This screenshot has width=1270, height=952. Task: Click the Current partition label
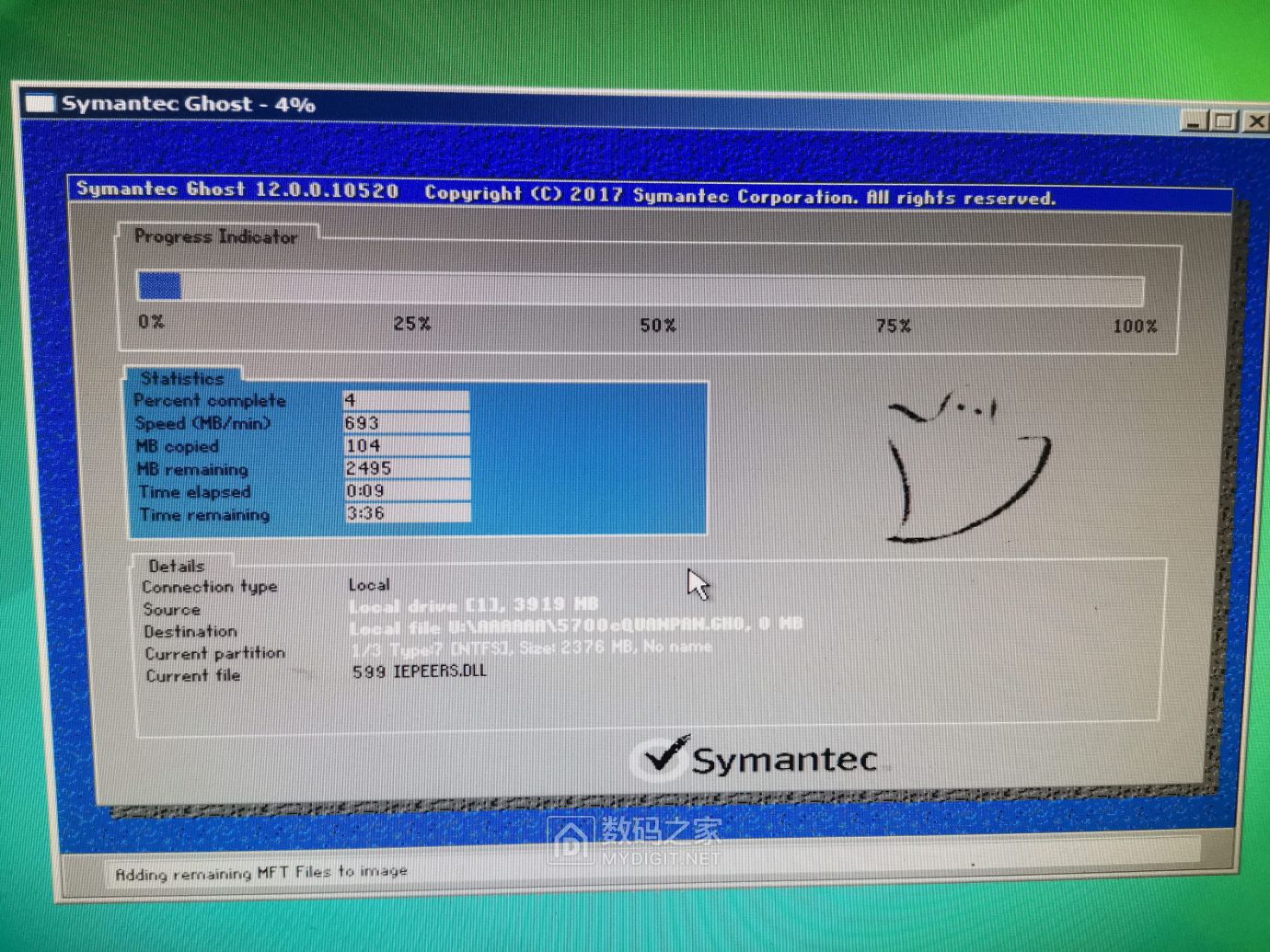[215, 654]
